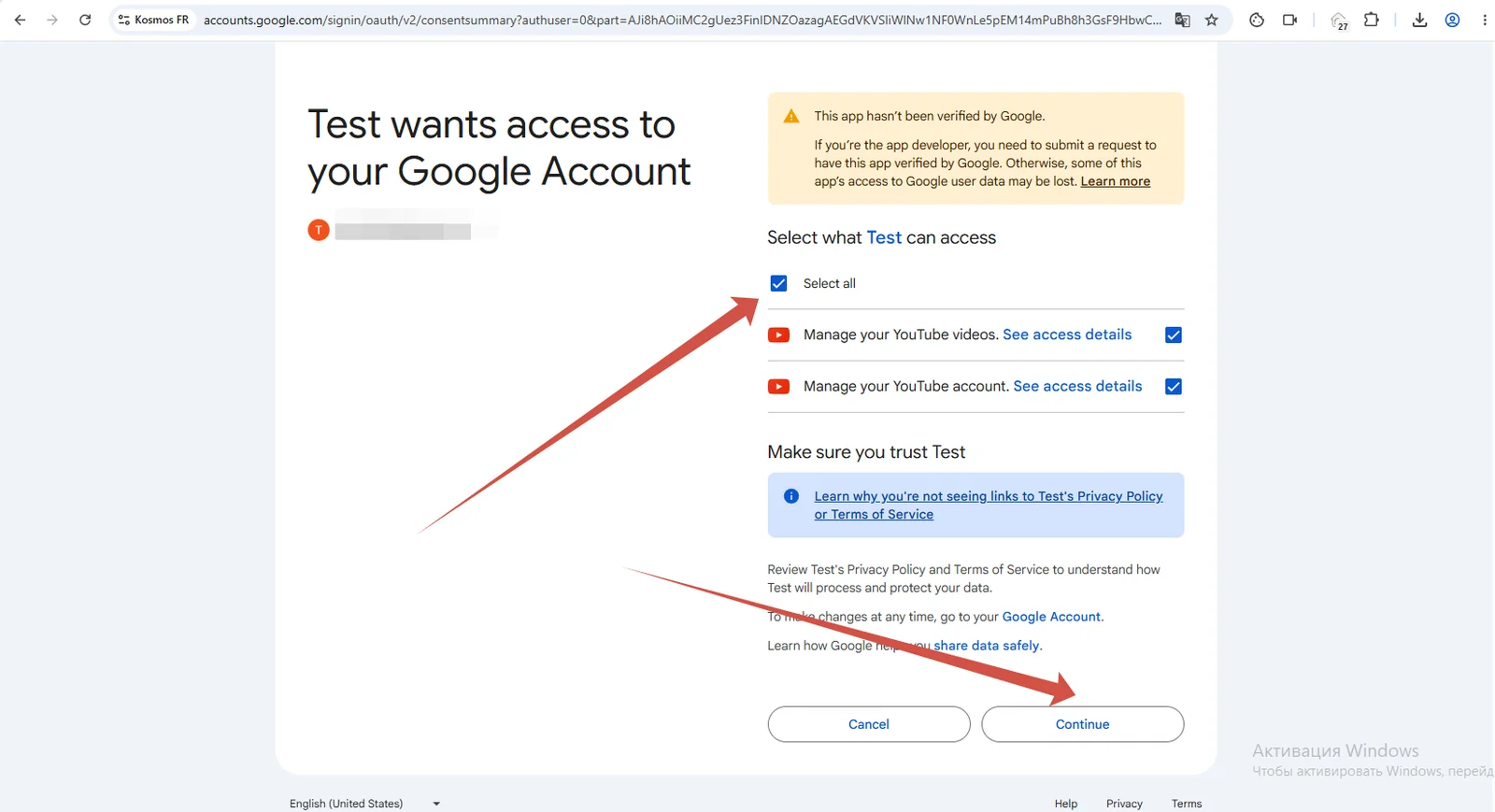Click the camera recorder extension icon
Viewport: 1495px width, 812px height.
[1290, 20]
